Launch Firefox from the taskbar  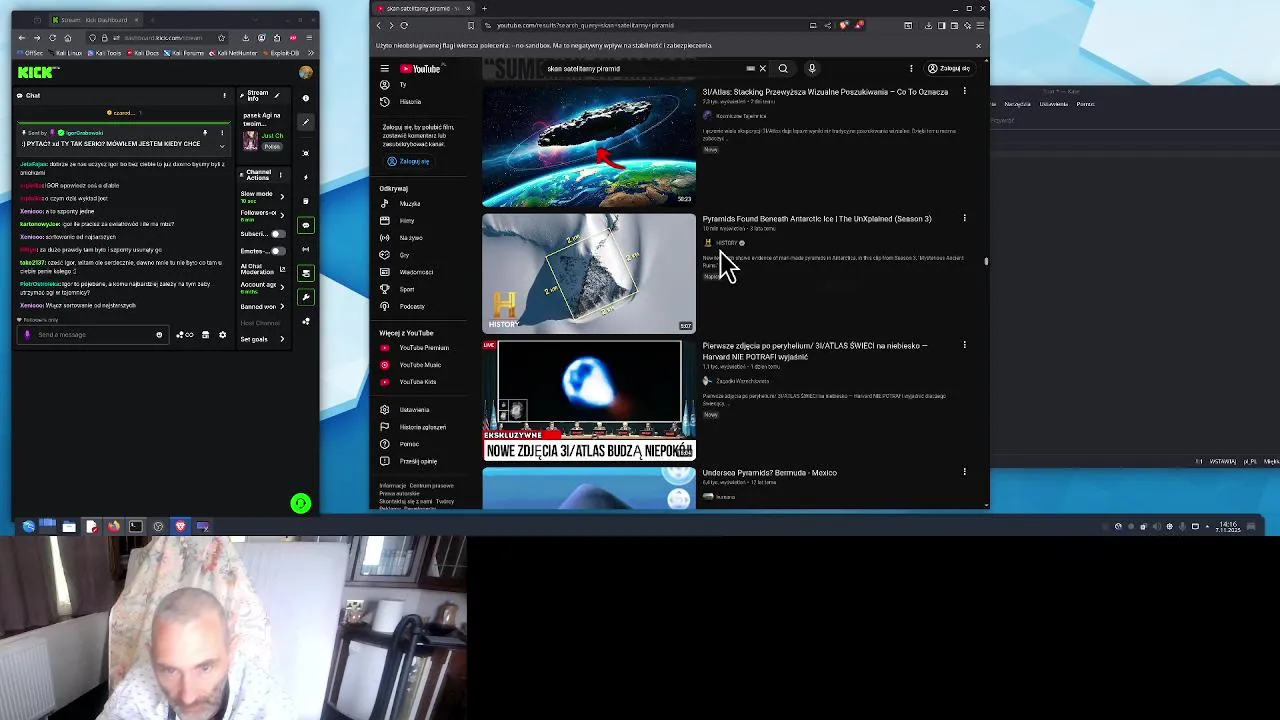coord(113,526)
